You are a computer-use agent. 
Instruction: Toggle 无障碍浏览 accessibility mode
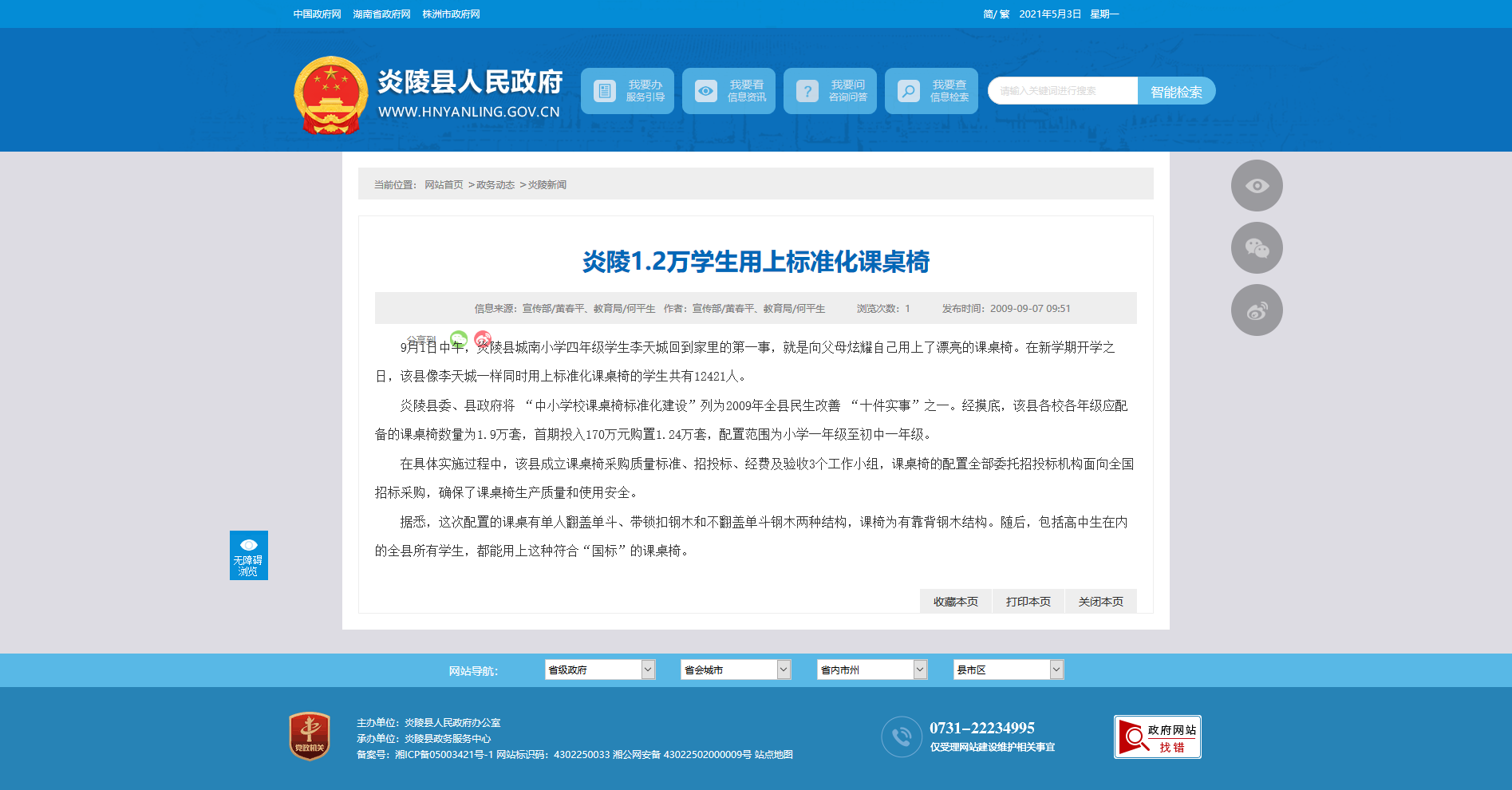(x=249, y=555)
